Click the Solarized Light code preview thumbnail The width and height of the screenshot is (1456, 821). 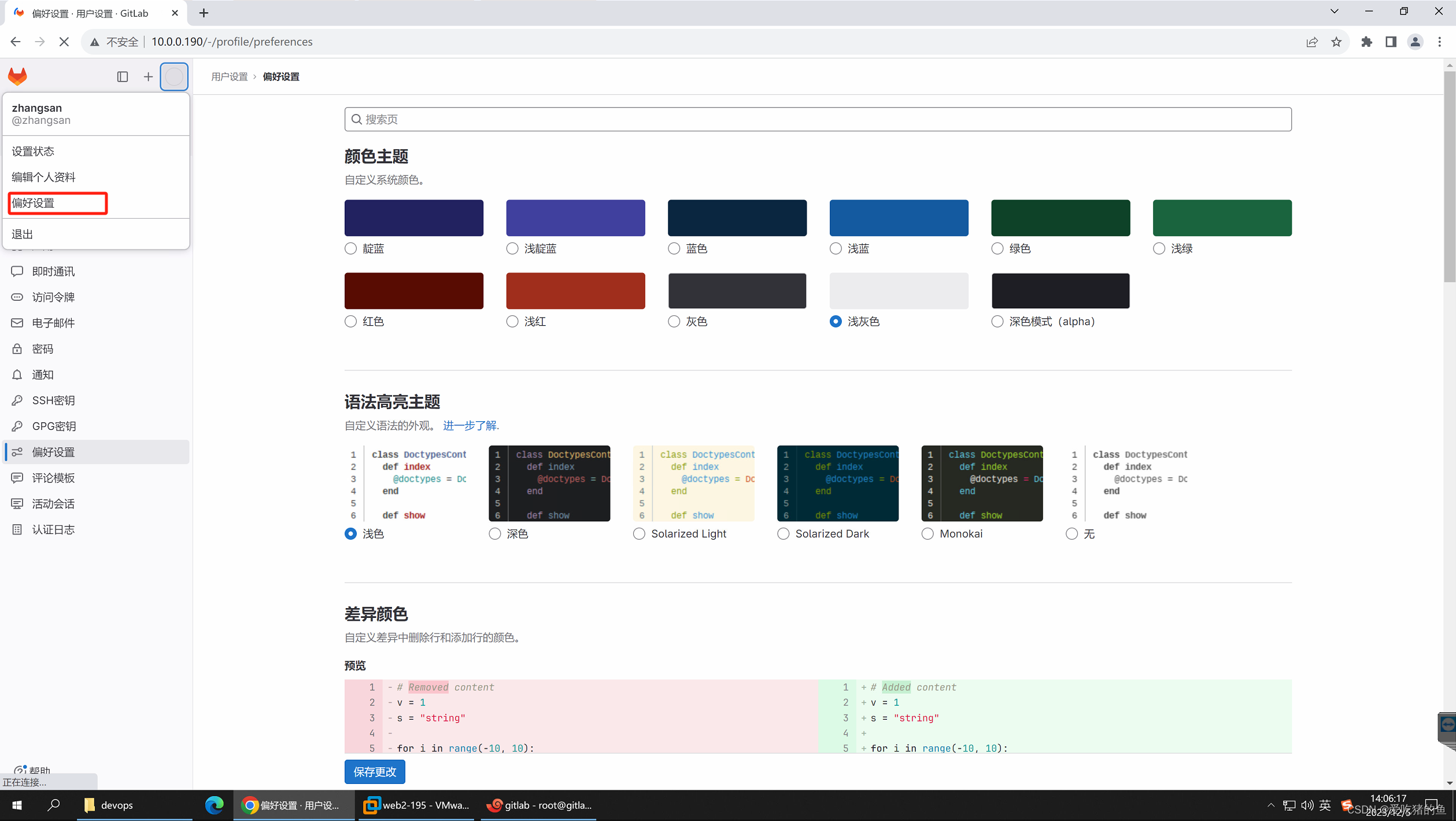pos(693,483)
